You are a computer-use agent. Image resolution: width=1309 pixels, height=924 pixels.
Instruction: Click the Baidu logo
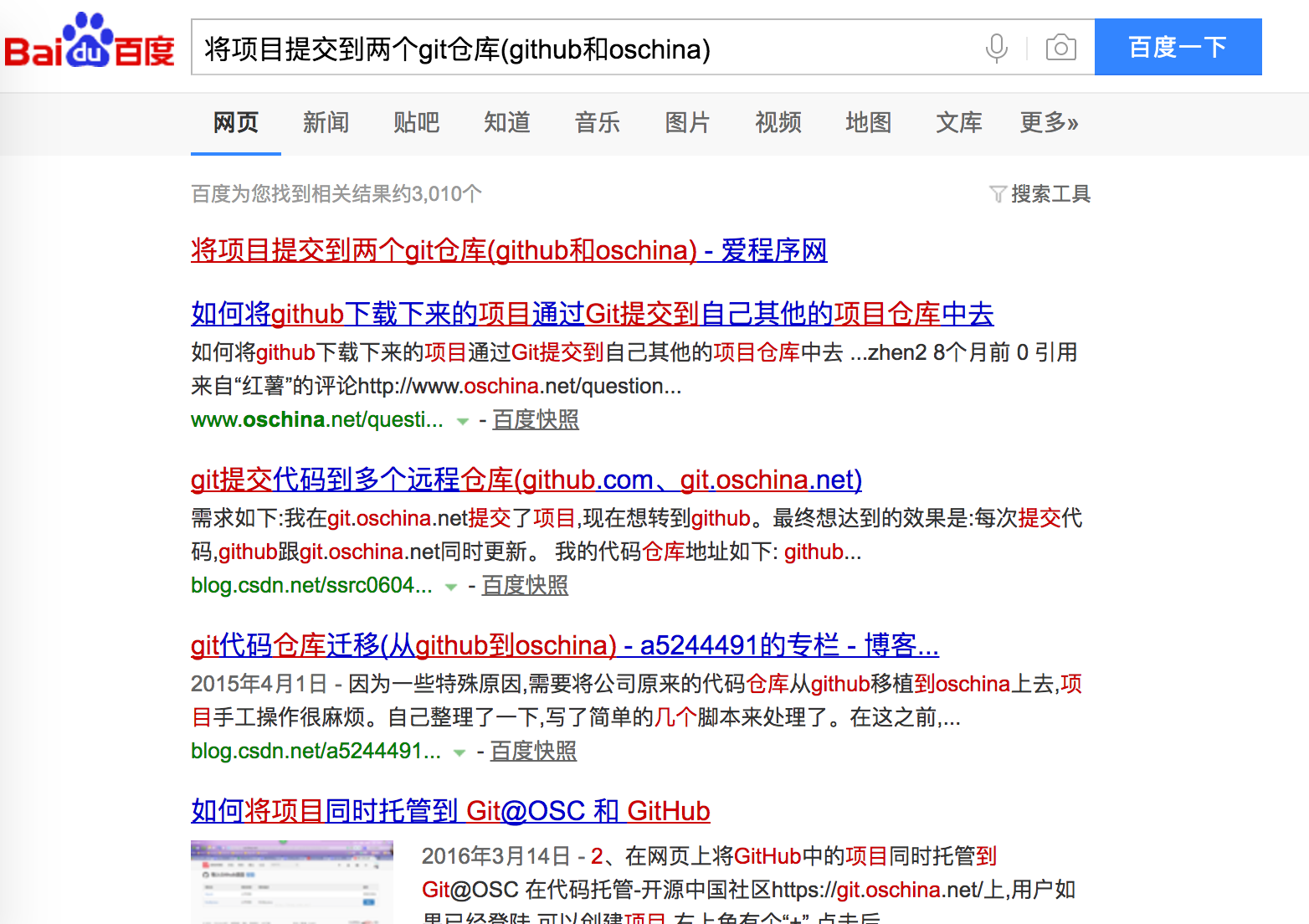90,42
